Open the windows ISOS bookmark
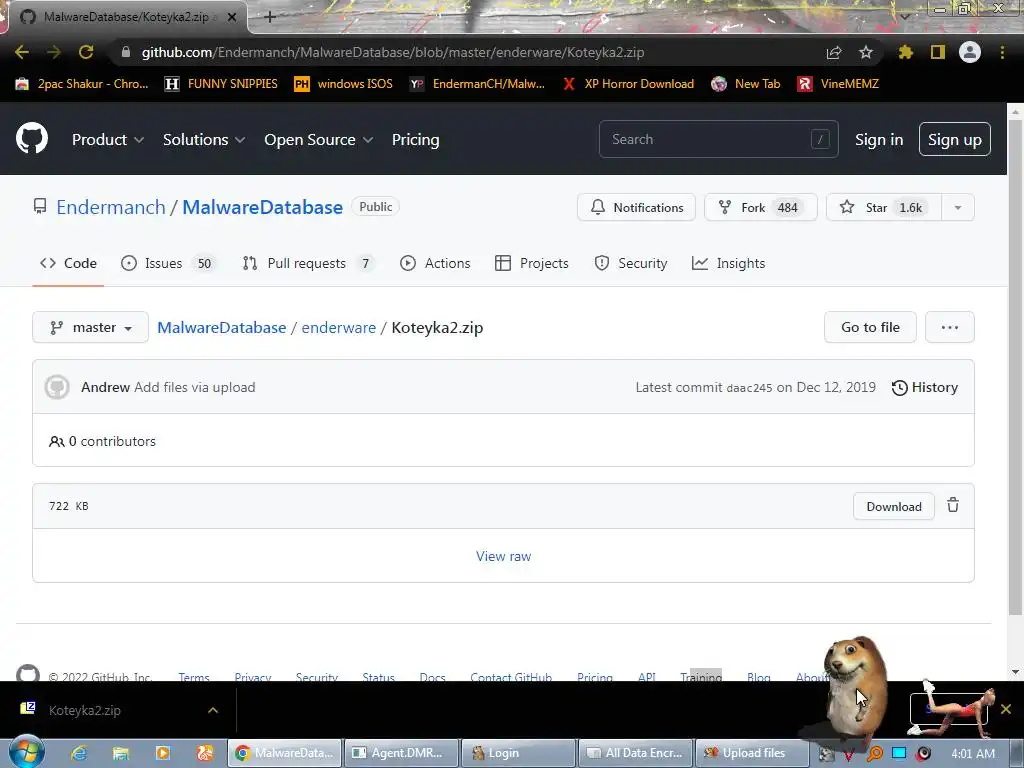Image resolution: width=1024 pixels, height=768 pixels. (344, 84)
